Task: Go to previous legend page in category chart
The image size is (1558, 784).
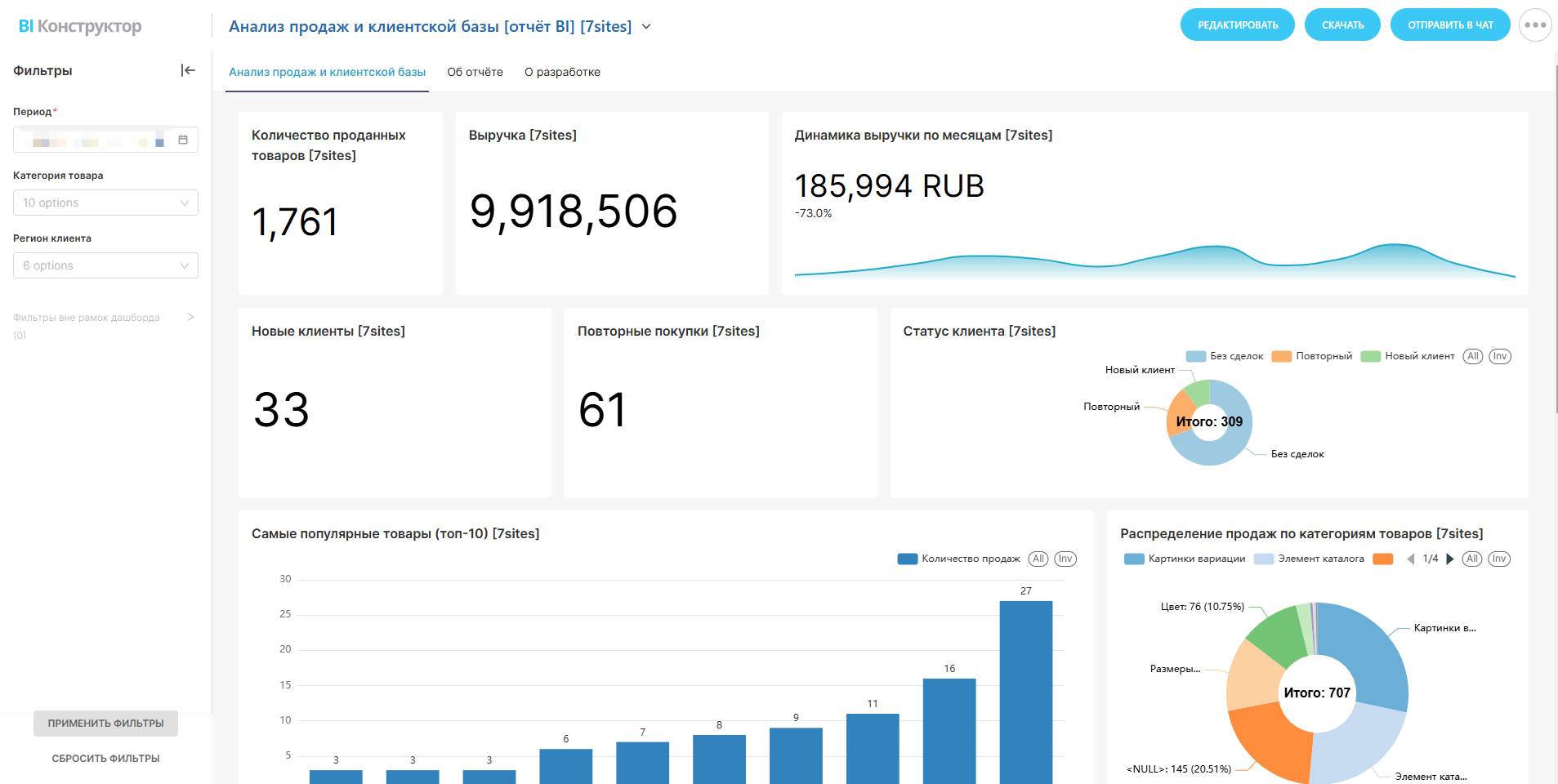Action: [1410, 559]
